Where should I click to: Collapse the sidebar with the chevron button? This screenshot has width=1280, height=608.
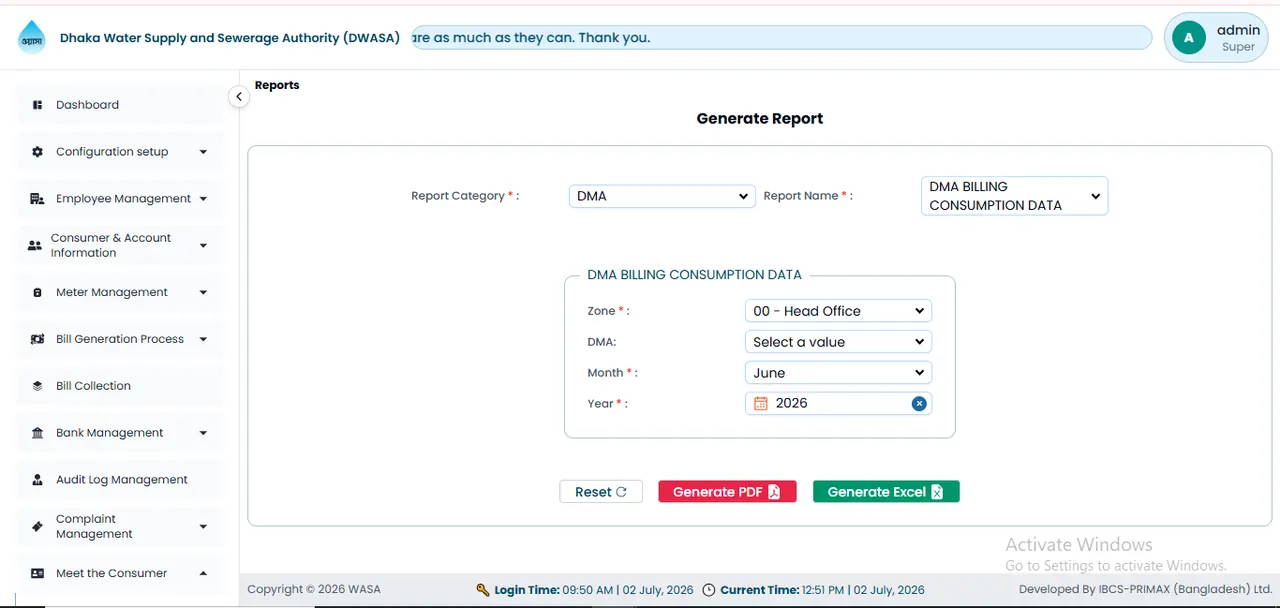[x=238, y=97]
